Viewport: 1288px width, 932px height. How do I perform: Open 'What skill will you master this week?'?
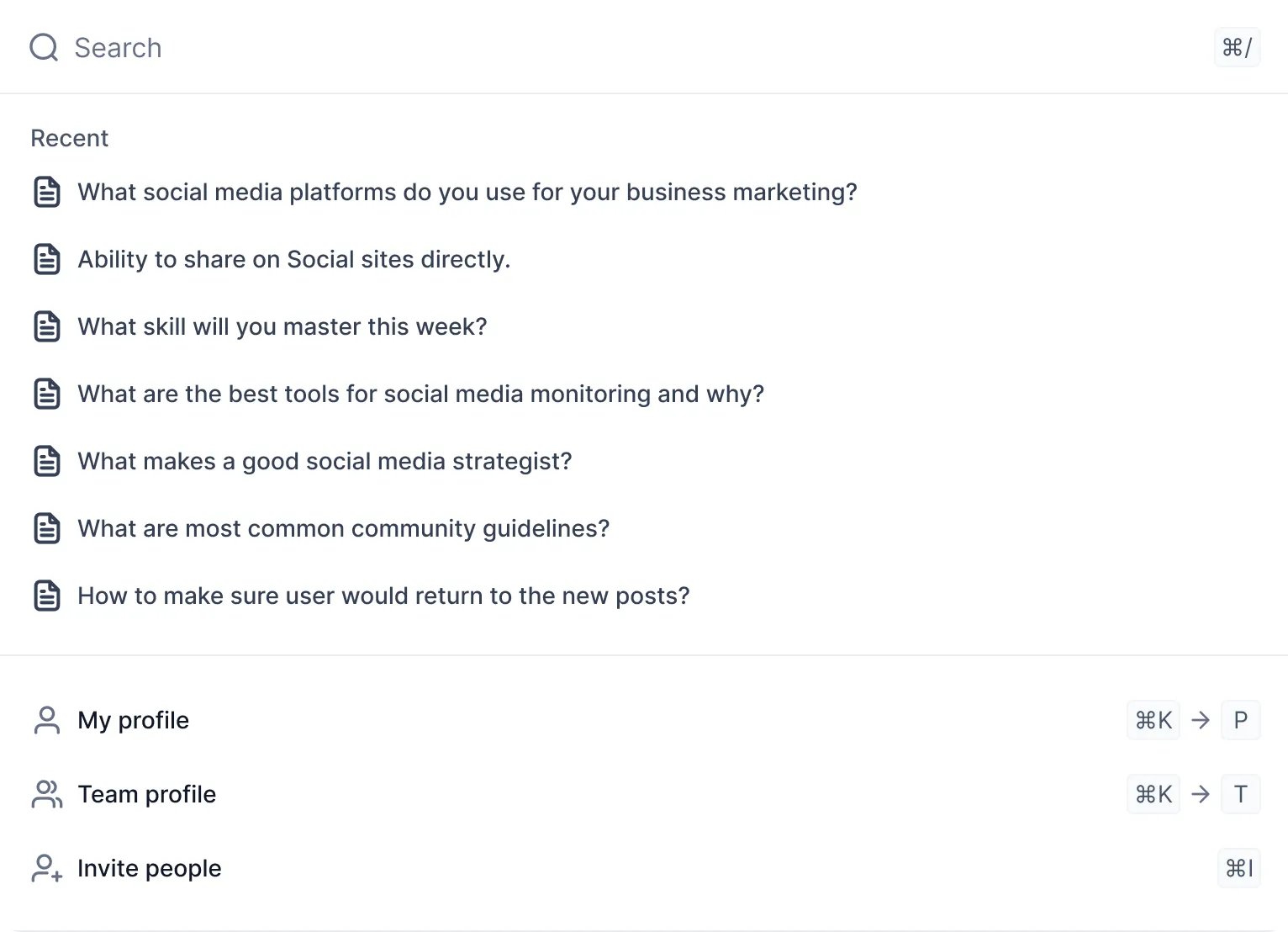(282, 326)
